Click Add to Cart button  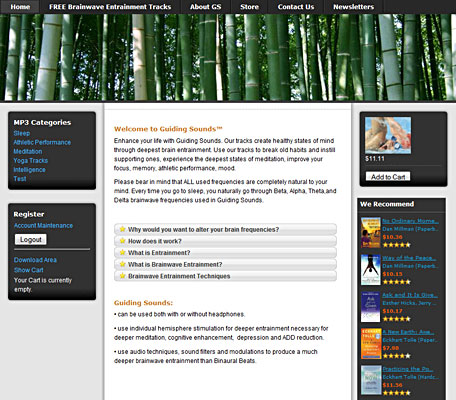[388, 177]
